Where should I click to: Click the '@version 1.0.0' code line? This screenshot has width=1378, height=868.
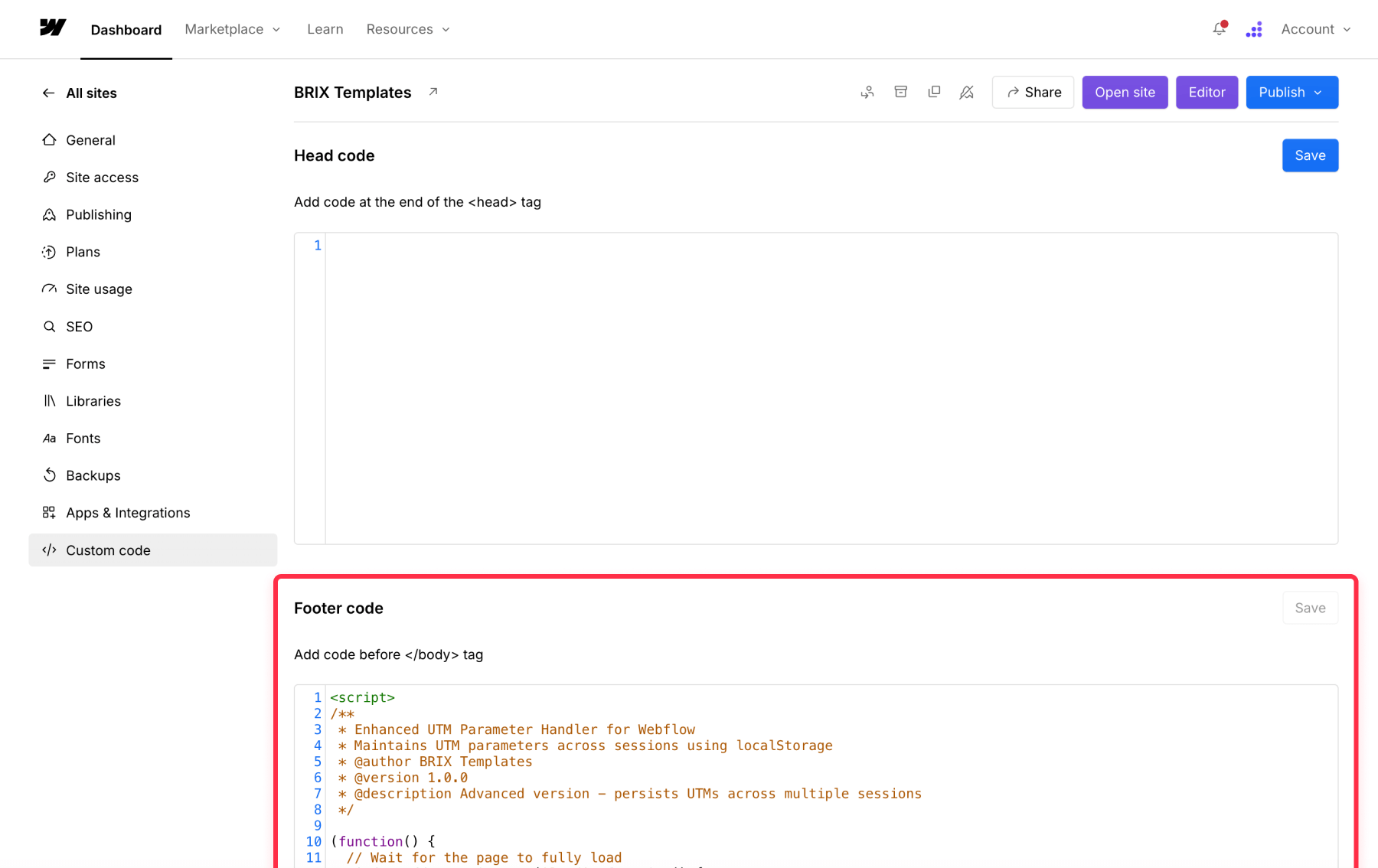point(403,778)
